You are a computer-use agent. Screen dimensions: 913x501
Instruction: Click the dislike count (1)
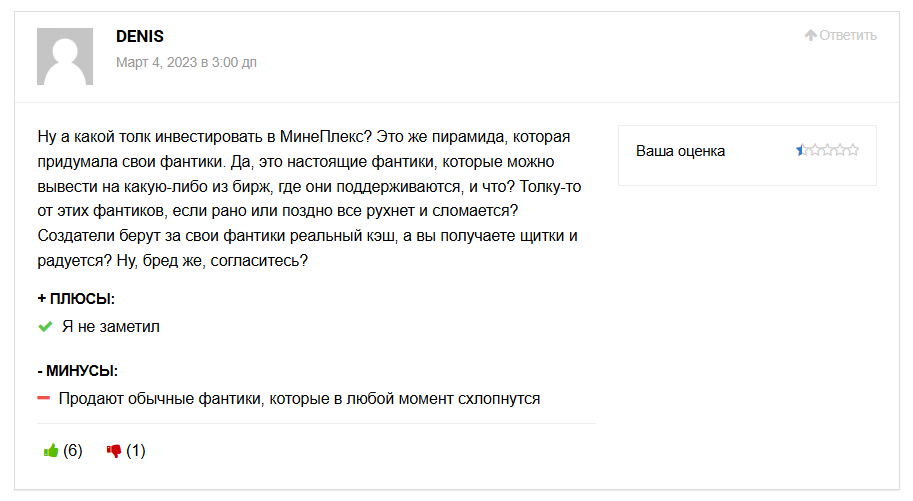136,450
